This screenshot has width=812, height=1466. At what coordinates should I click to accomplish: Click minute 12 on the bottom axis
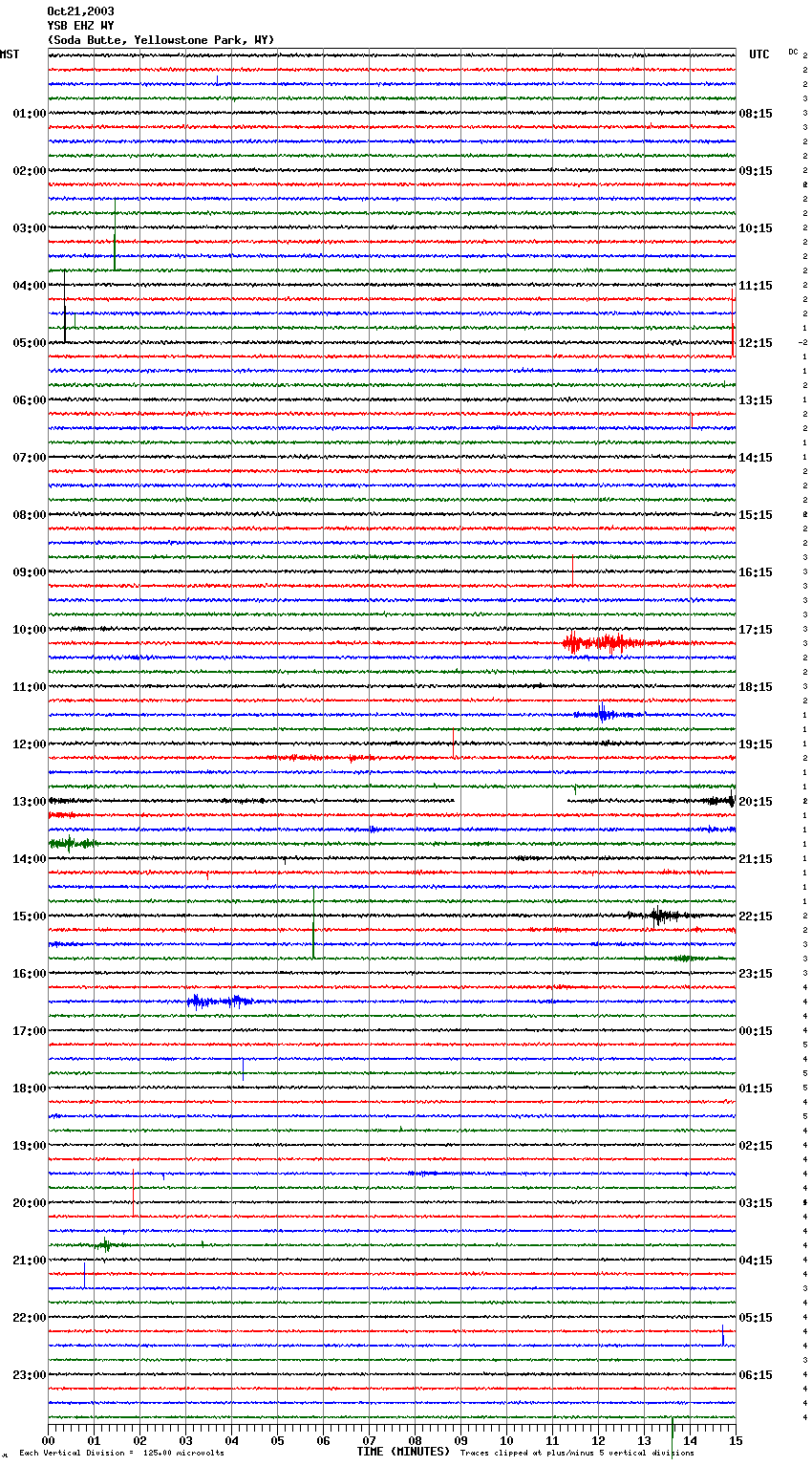[599, 1440]
